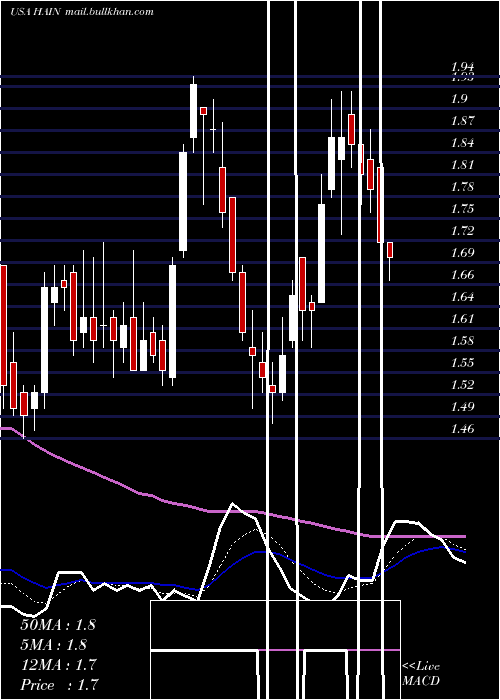Screen dimensions: 500x700
Task: Click the 1.61 price axis label
Action: pos(462,318)
